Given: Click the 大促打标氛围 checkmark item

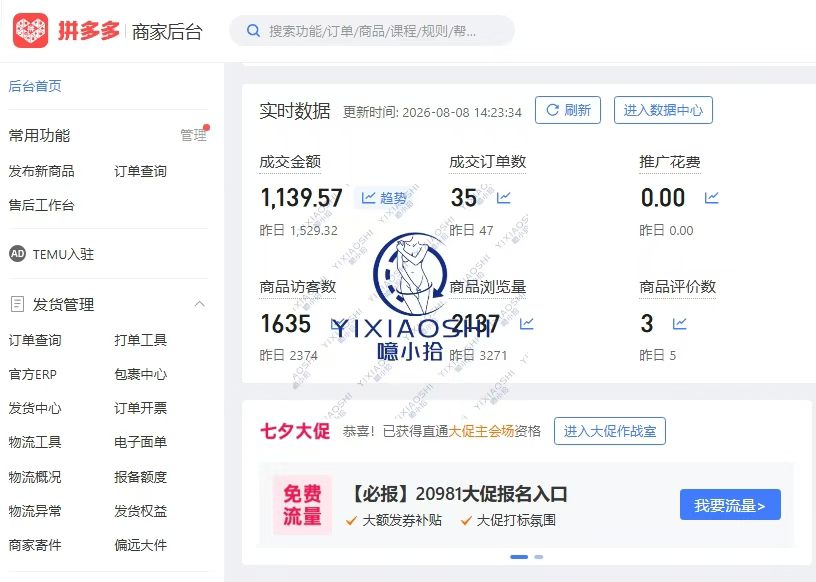Looking at the screenshot, I should (508, 520).
